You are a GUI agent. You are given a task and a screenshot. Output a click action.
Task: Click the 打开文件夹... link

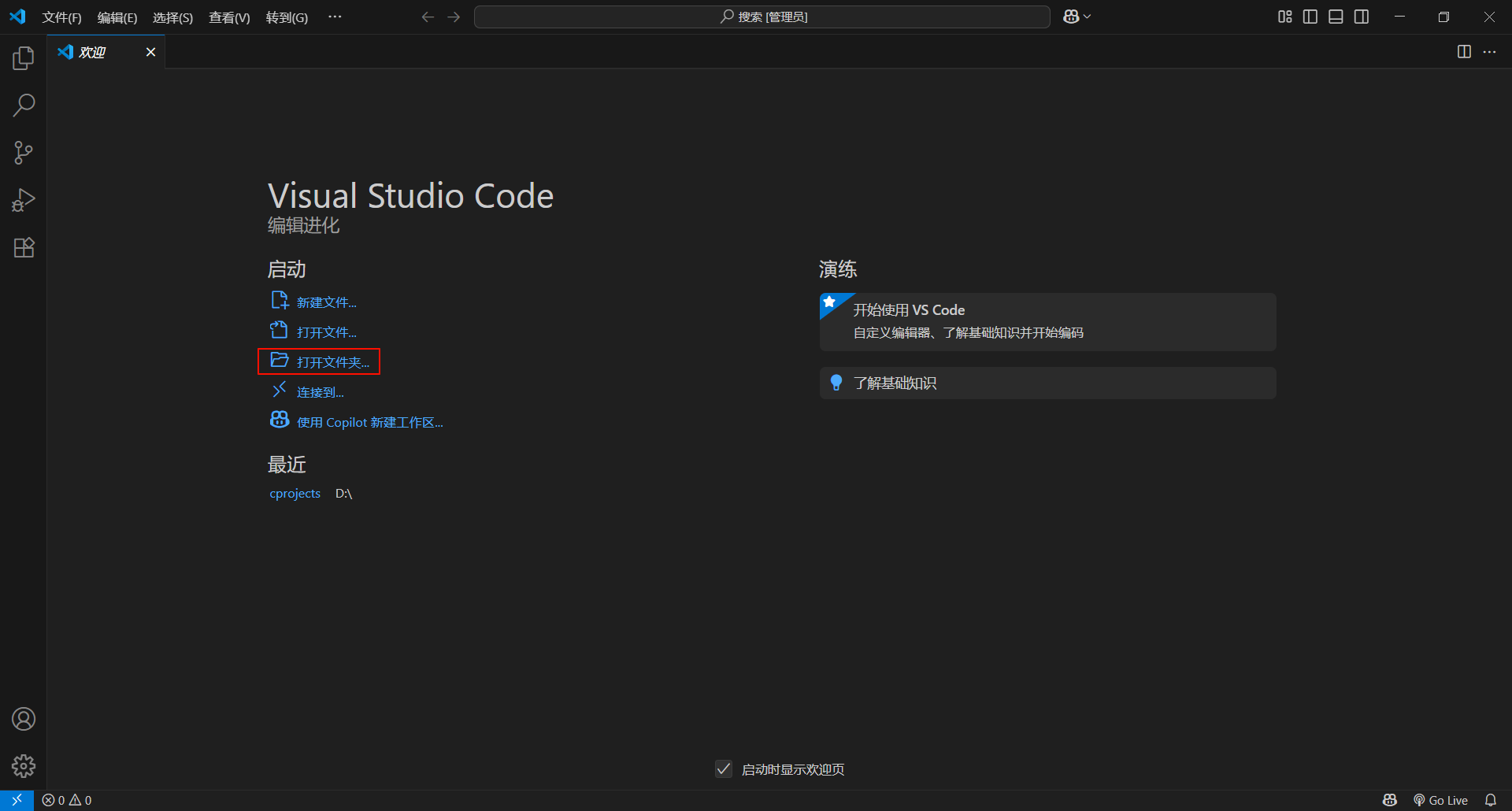332,362
